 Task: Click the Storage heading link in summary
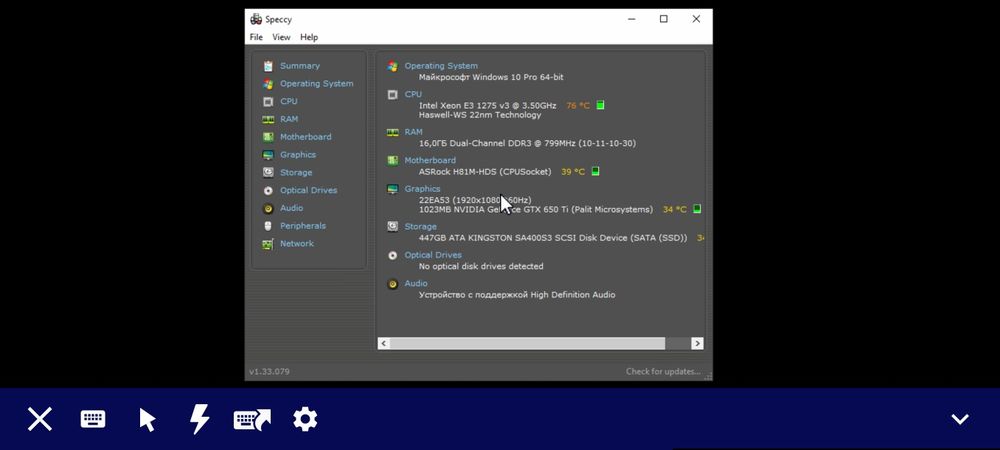click(420, 227)
